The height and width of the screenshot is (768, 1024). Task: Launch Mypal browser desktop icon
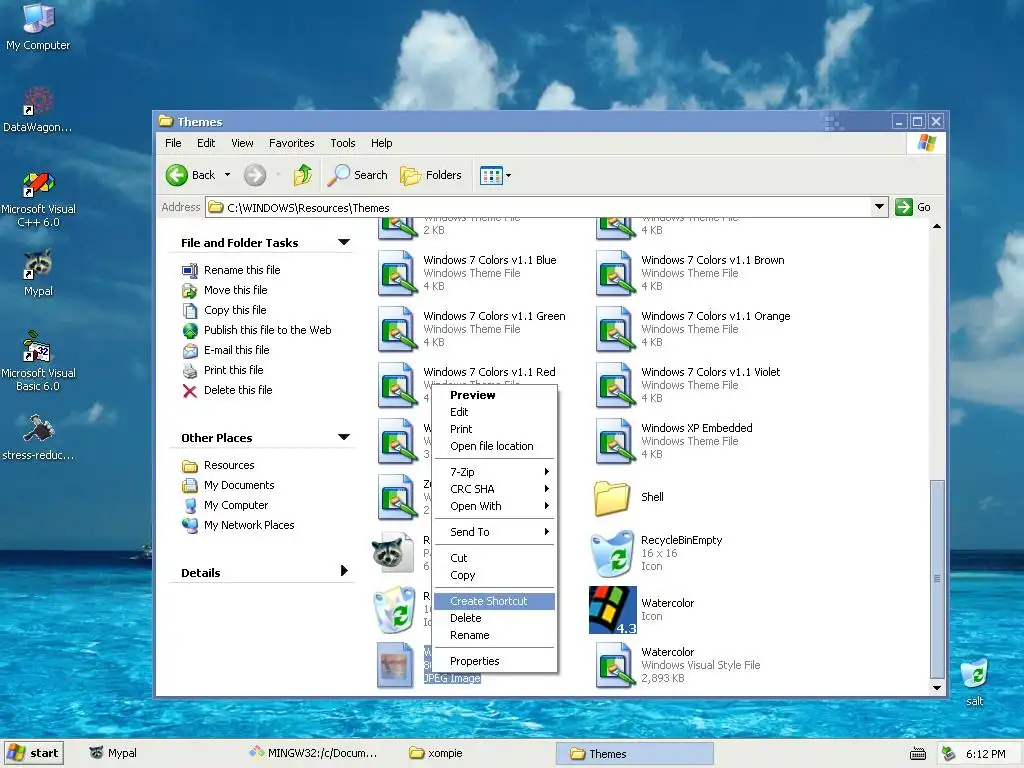[38, 273]
